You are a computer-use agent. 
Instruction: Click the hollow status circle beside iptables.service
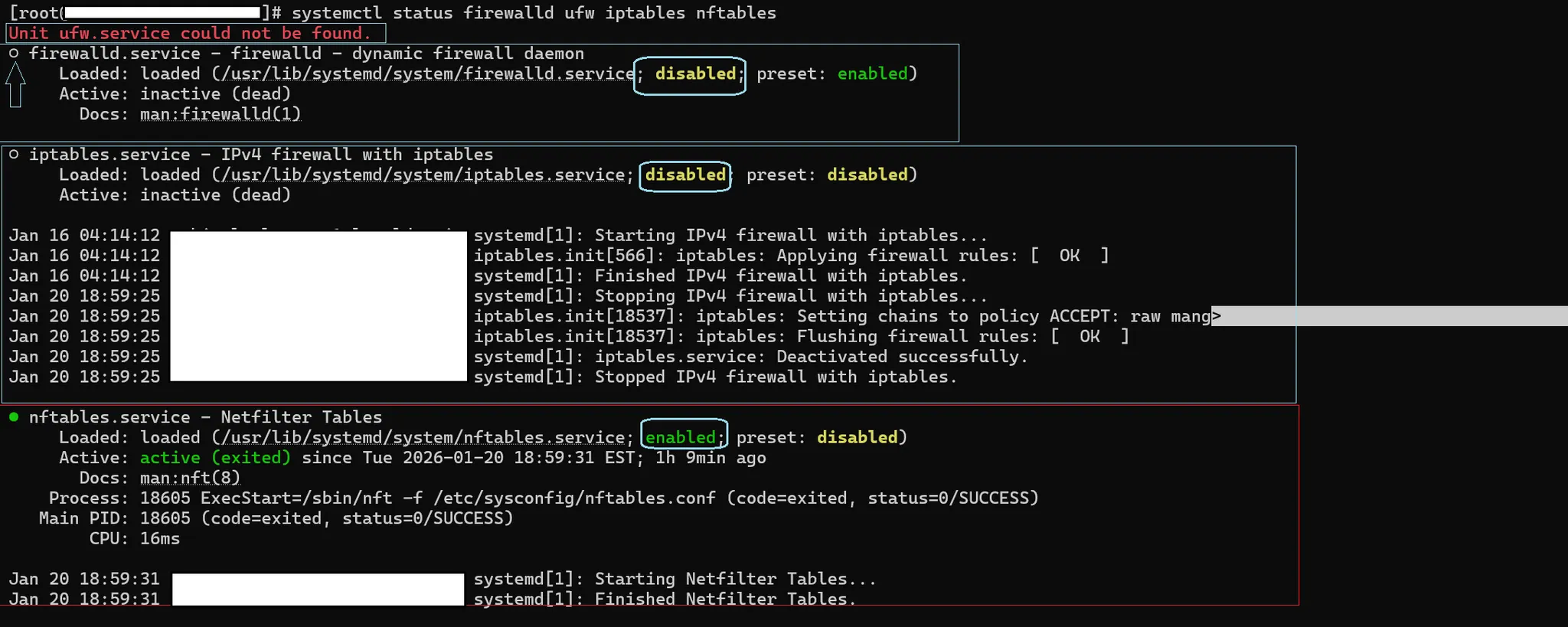pyautogui.click(x=14, y=155)
